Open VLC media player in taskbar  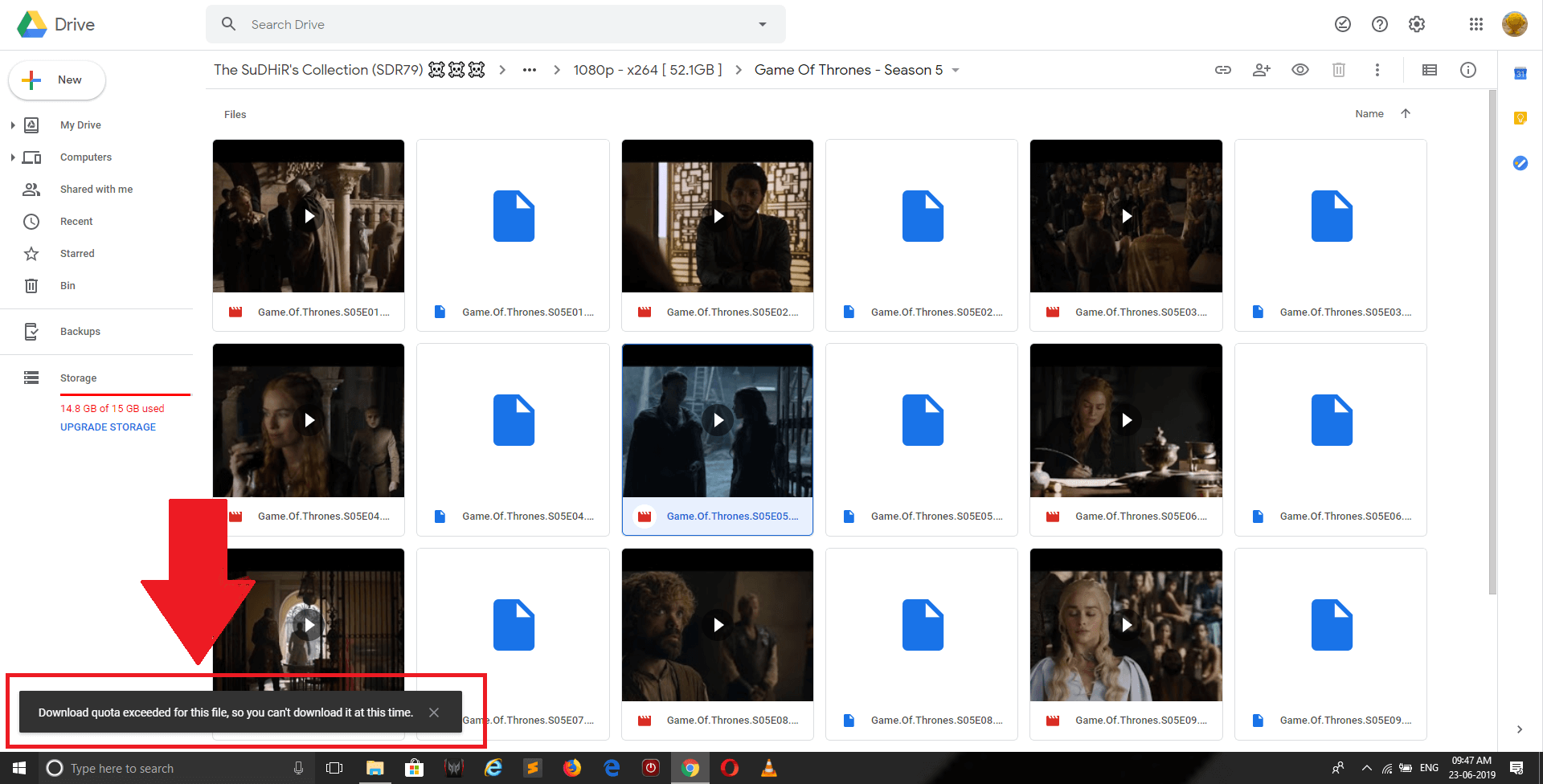point(769,769)
